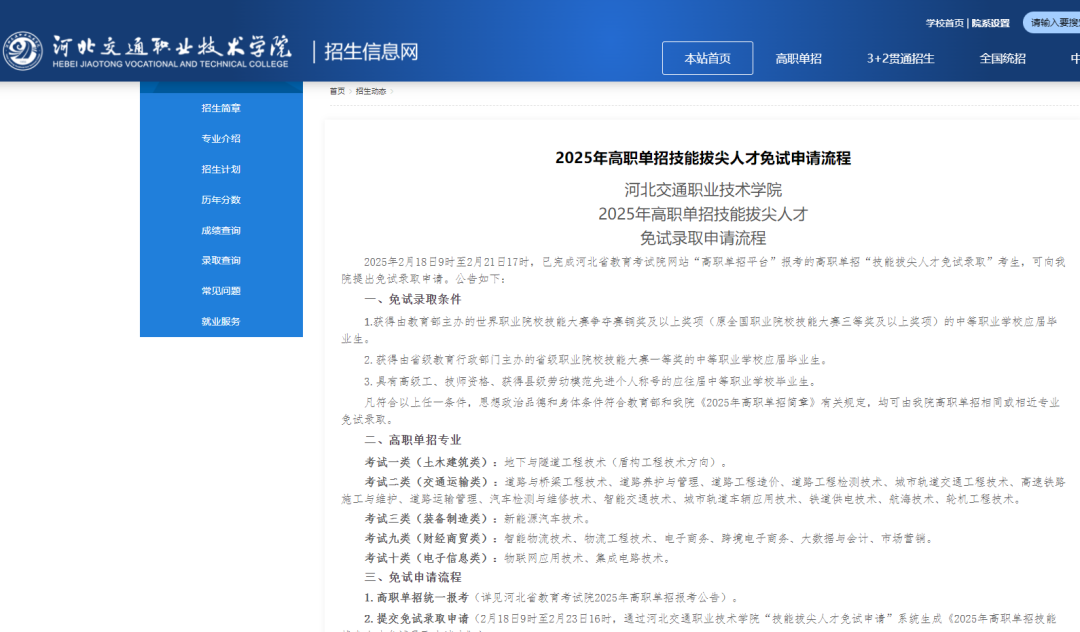Open 专业介绍 from the sidebar
The width and height of the screenshot is (1080, 632).
point(220,138)
